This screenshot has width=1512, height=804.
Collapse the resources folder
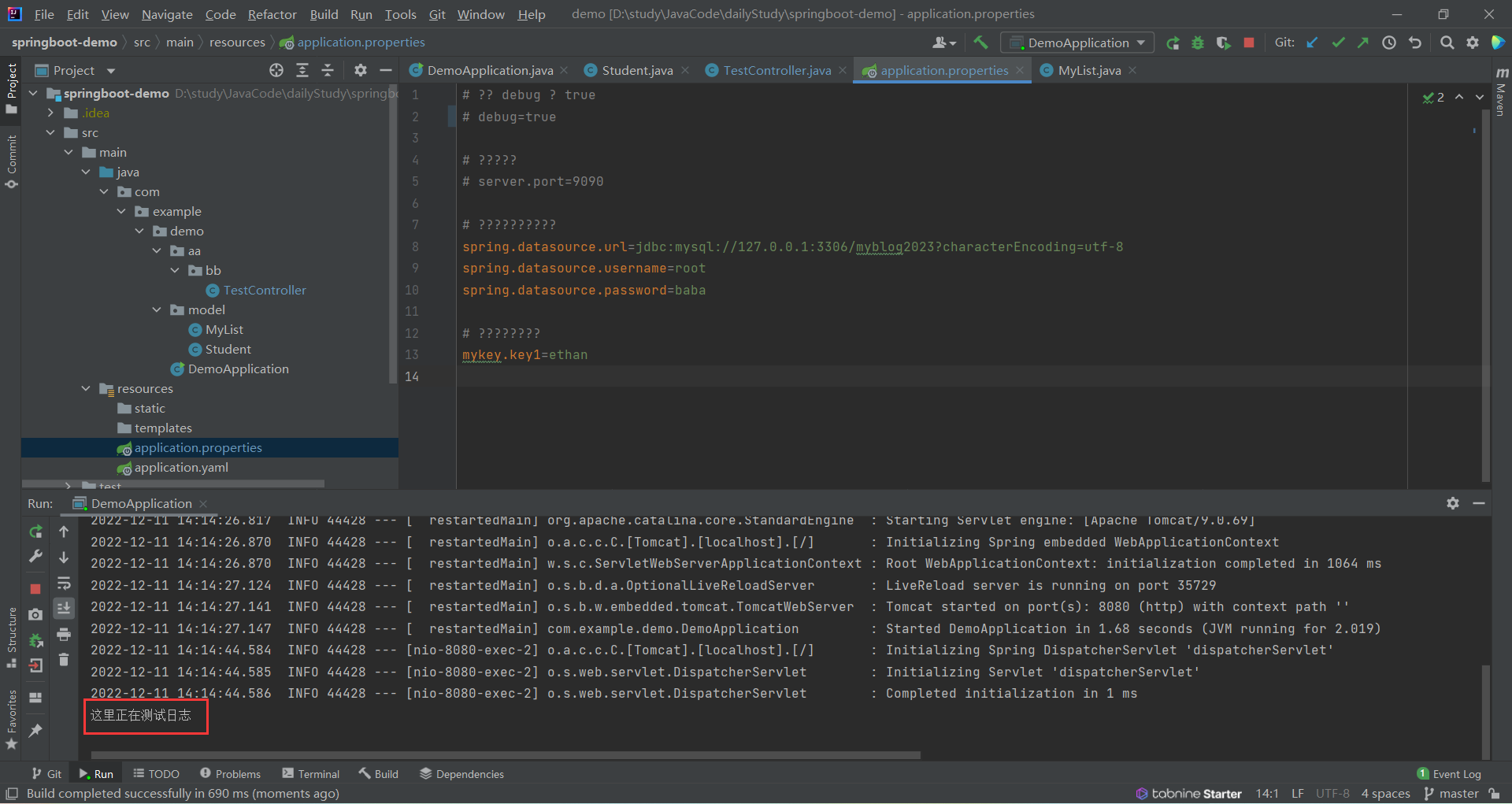pos(86,388)
